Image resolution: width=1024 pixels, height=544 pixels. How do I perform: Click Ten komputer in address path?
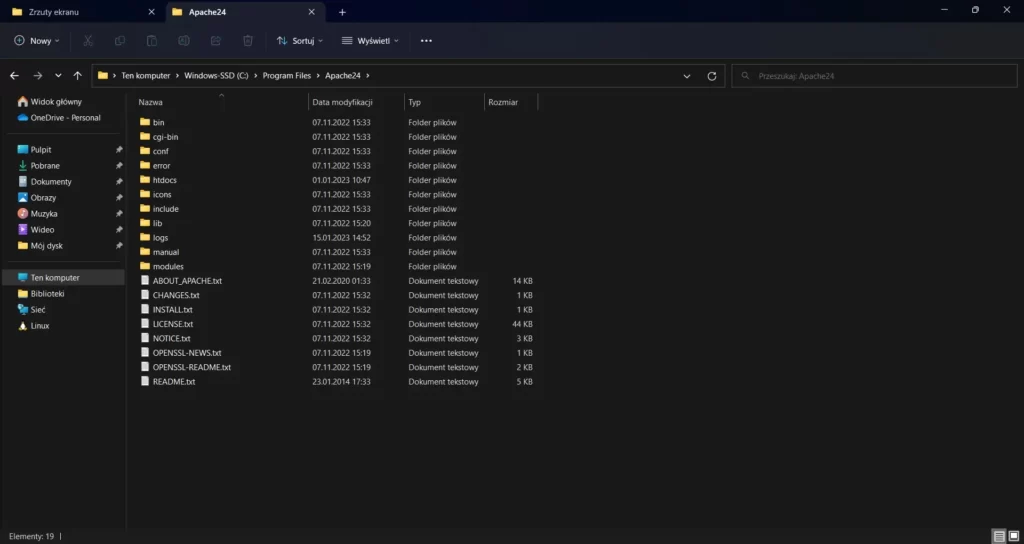[x=146, y=76]
